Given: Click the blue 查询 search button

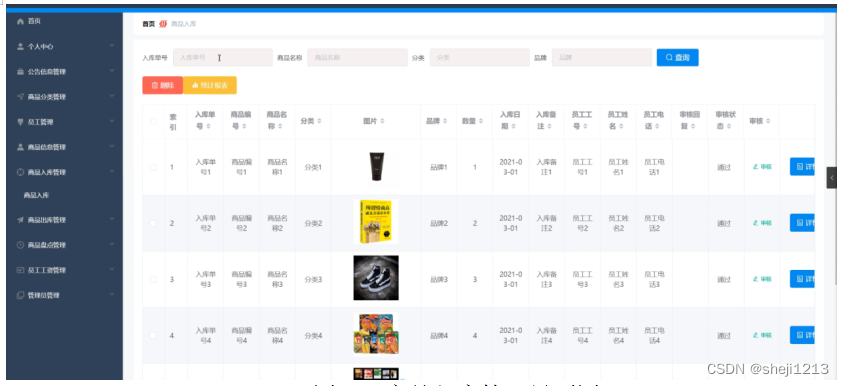Looking at the screenshot, I should tap(678, 57).
